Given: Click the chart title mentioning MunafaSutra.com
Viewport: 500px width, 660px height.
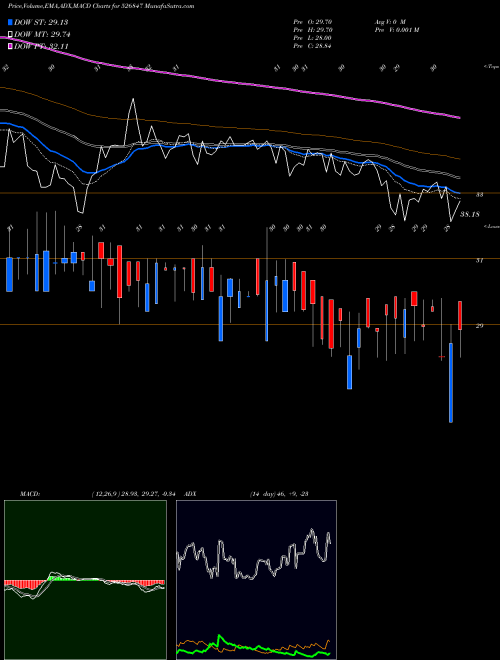Looking at the screenshot, I should [x=101, y=6].
